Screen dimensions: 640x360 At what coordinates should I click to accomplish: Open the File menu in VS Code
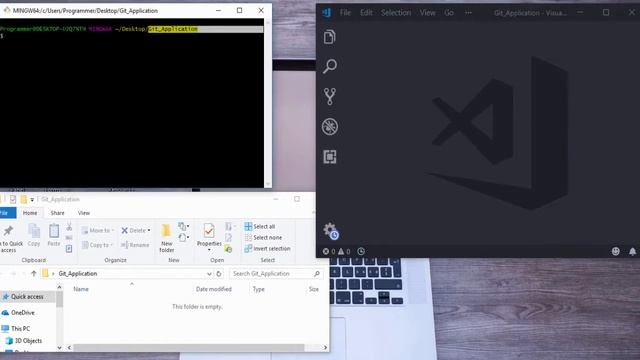tap(345, 13)
